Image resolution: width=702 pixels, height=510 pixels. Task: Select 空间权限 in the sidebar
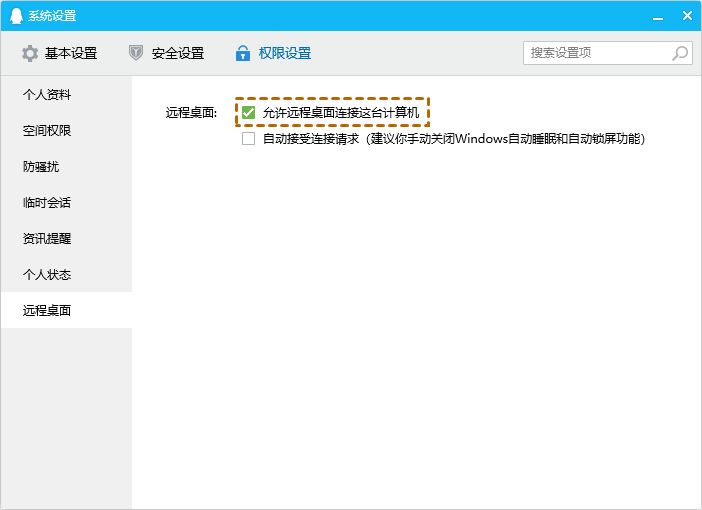click(x=47, y=131)
